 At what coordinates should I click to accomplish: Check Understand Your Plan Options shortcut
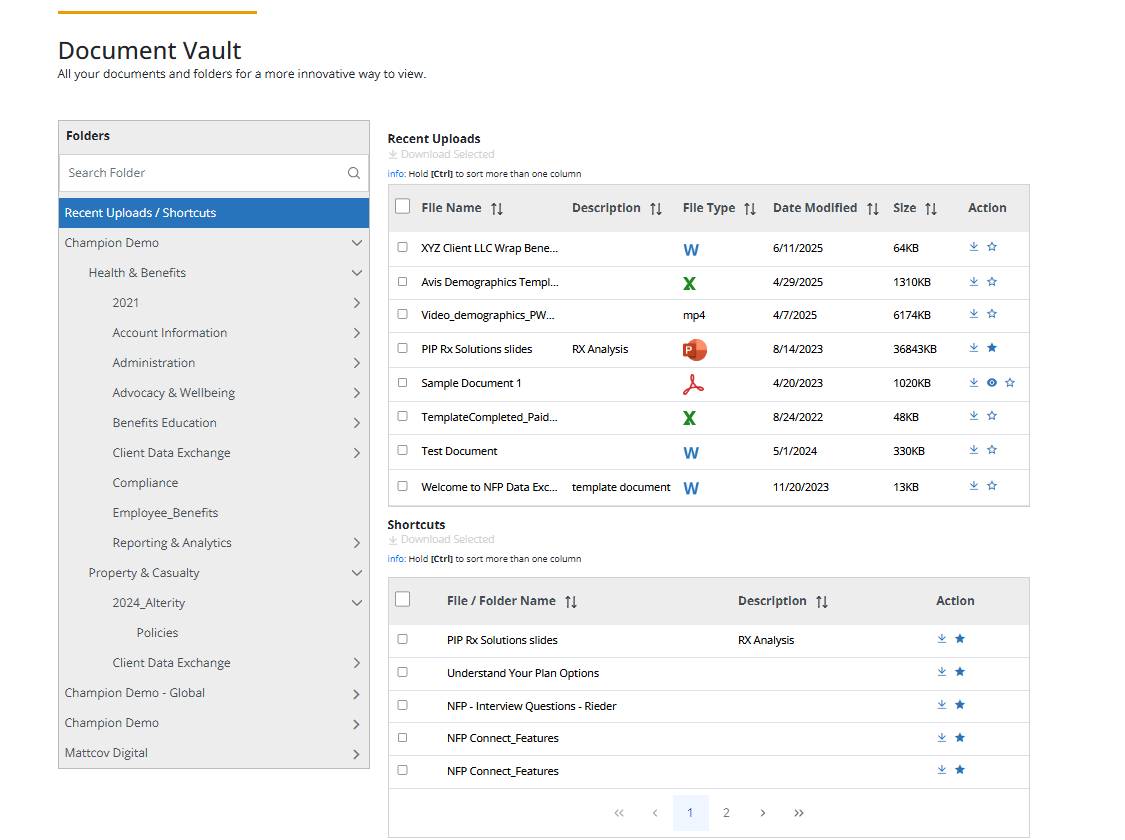(403, 672)
